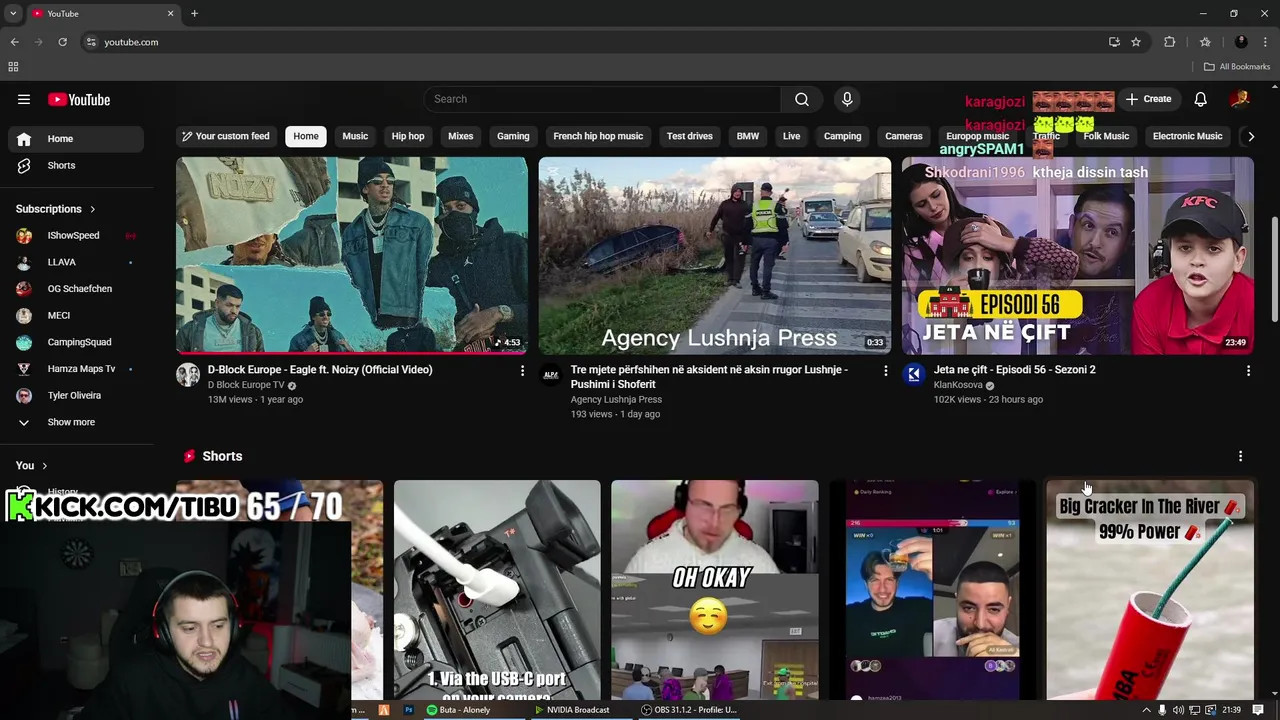Open the account avatar menu
This screenshot has height=720, width=1280.
tap(1240, 99)
